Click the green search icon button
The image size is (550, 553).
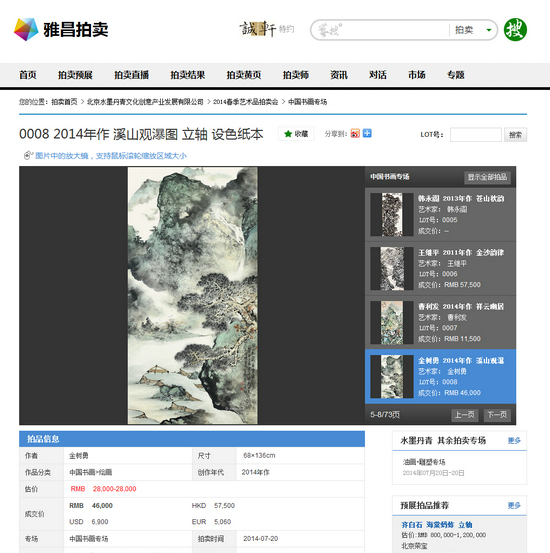click(x=515, y=30)
